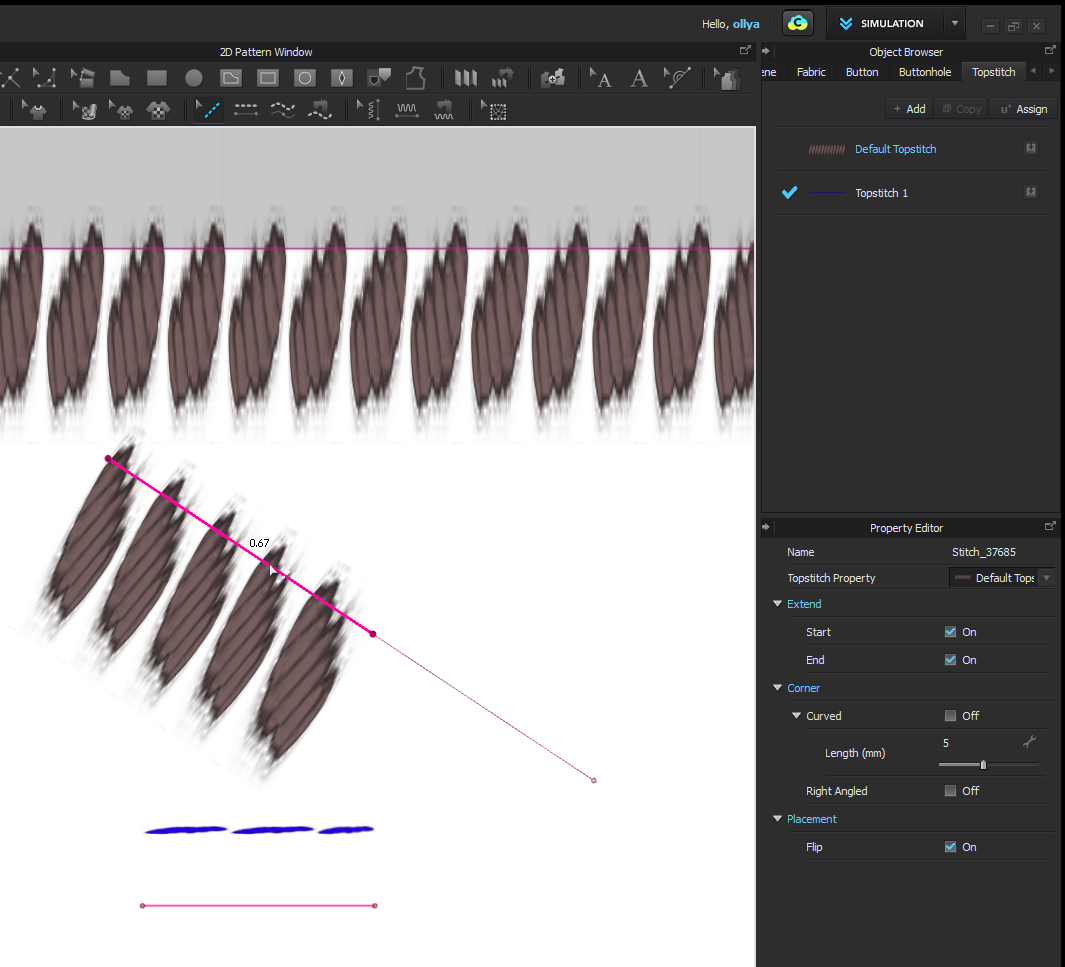The height and width of the screenshot is (967, 1065).
Task: Choose the Edit Texture (A) tool
Action: pos(601,78)
